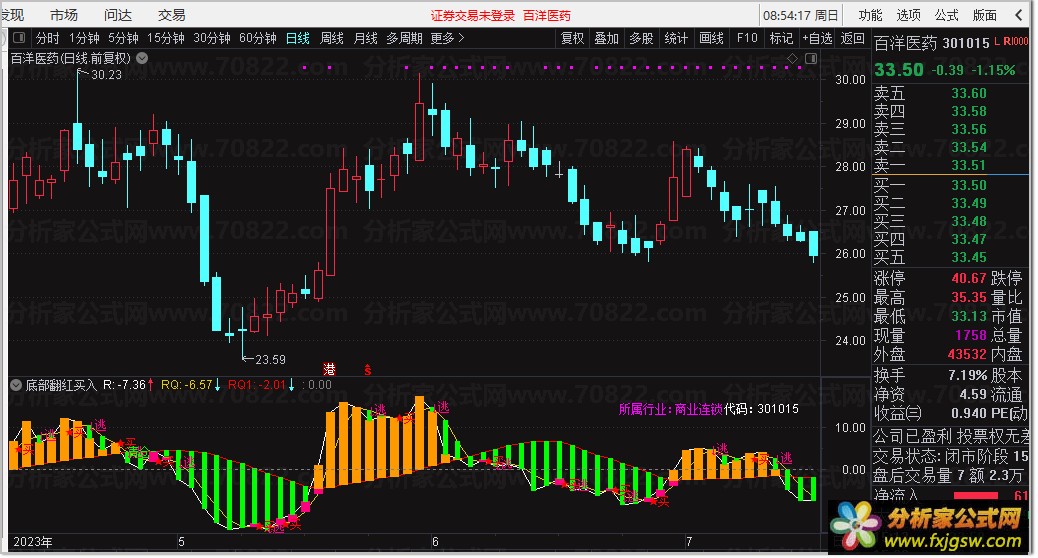Click the panel layout icon above chart
The height and width of the screenshot is (558, 1038).
810,59
